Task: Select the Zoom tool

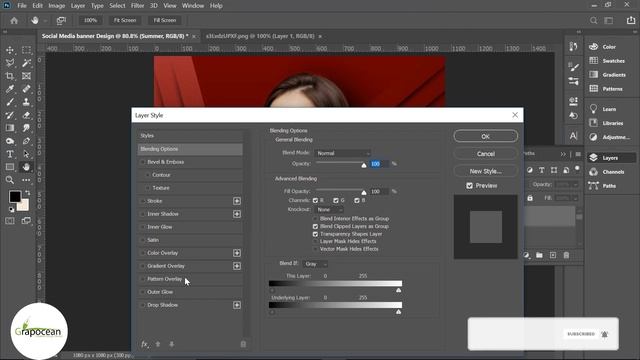Action: coord(10,180)
